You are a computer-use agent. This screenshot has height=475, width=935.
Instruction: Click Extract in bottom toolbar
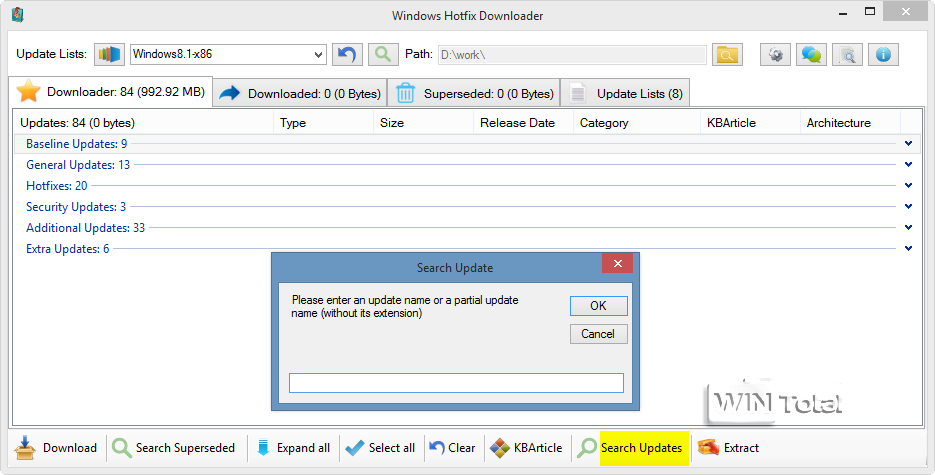pyautogui.click(x=729, y=448)
